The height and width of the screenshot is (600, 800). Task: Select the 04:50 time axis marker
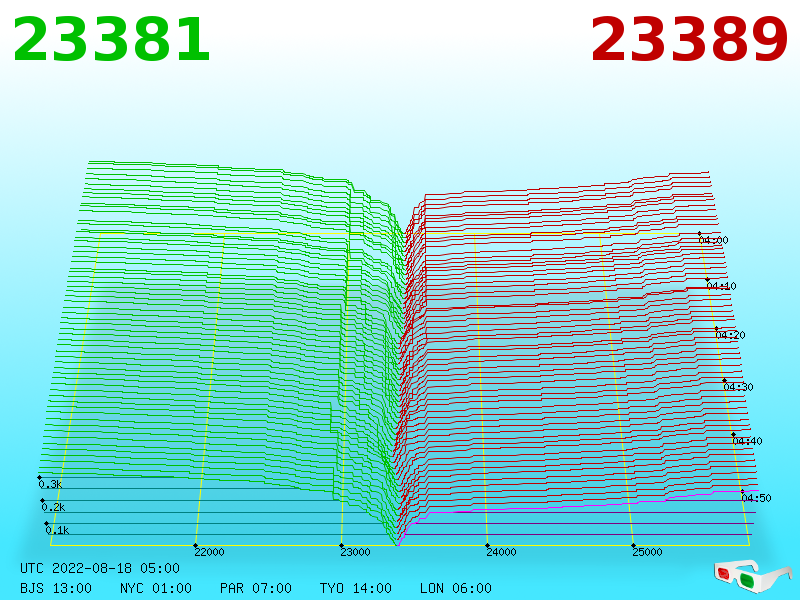[x=756, y=497]
